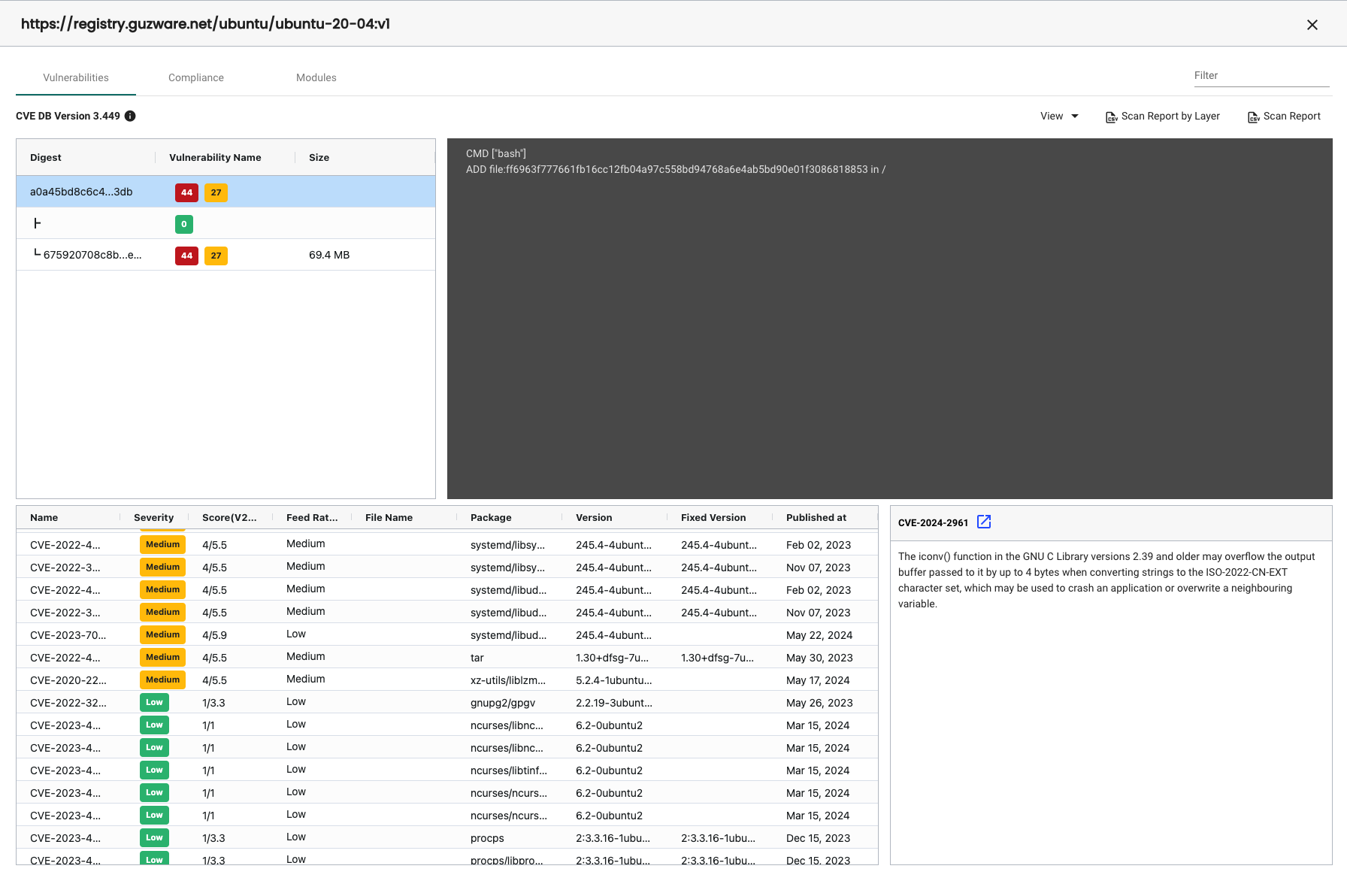
Task: Click the ncurses/libtinf... package cell
Action: pos(509,770)
